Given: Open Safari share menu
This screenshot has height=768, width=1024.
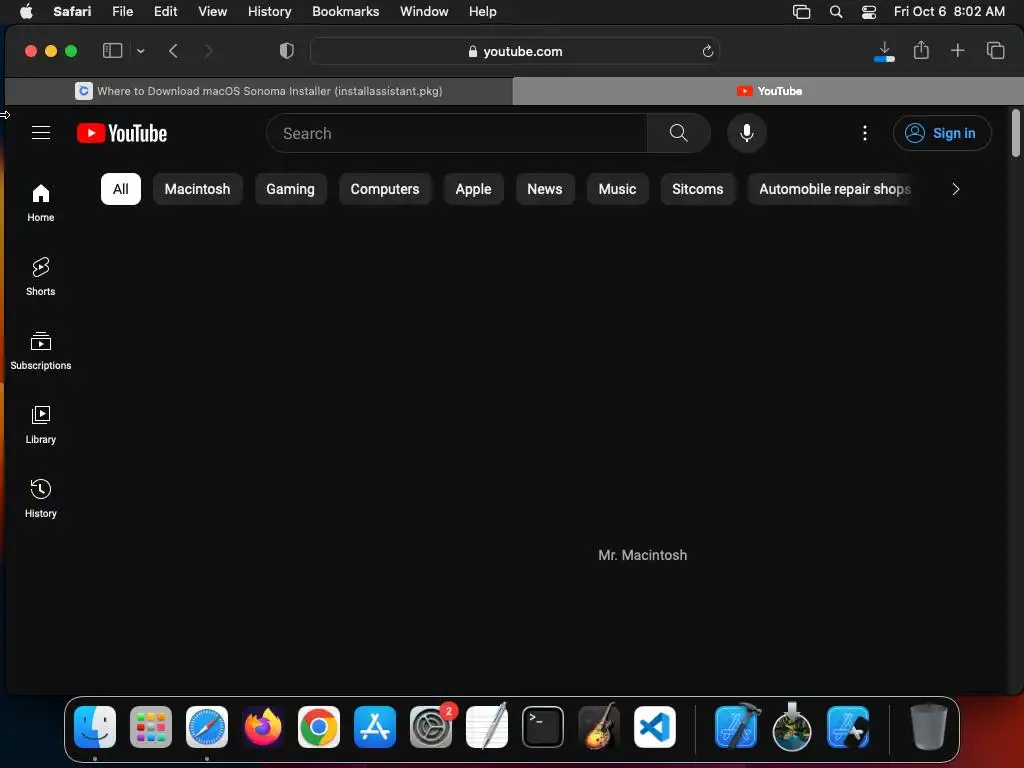Looking at the screenshot, I should click(x=921, y=50).
